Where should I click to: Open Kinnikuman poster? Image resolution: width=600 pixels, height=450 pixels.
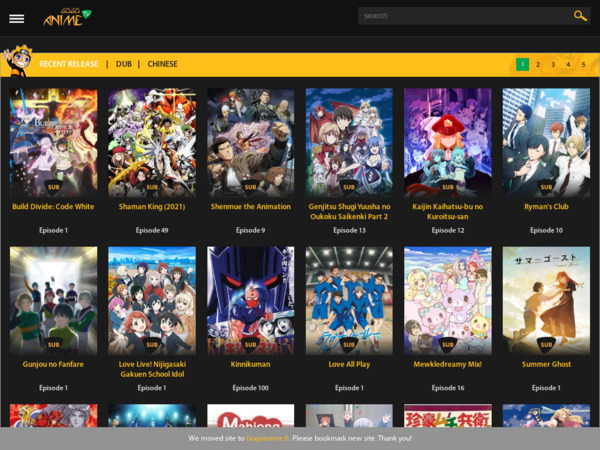(251, 301)
